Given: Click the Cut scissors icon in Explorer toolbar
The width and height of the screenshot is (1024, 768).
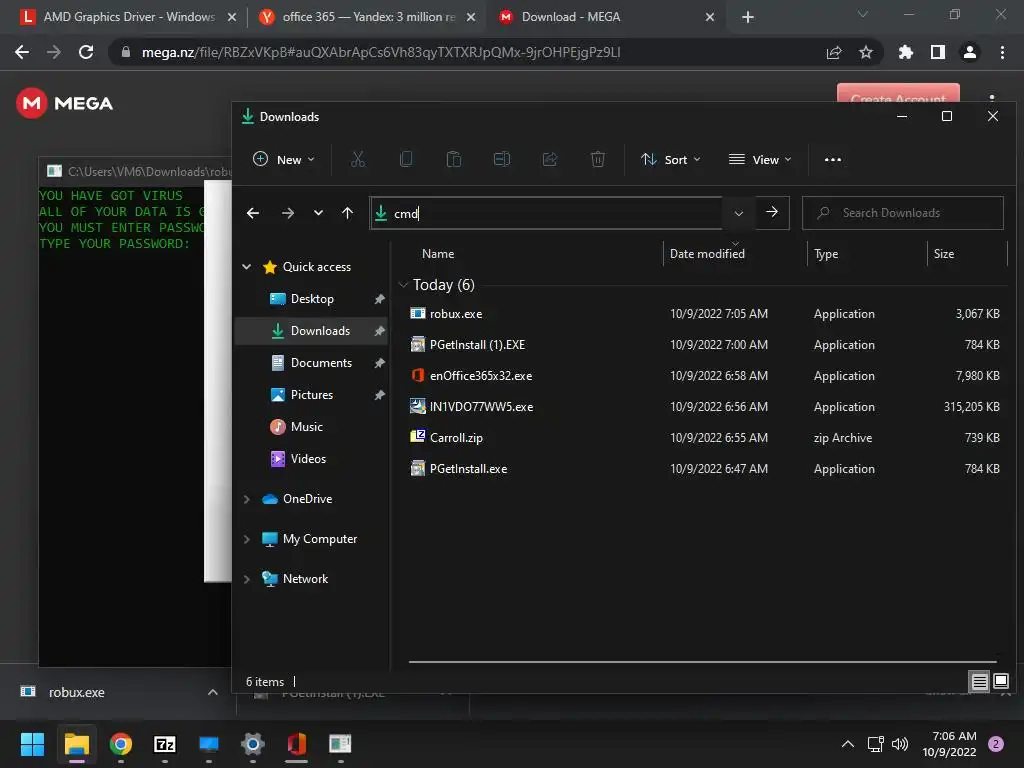Looking at the screenshot, I should click(358, 159).
